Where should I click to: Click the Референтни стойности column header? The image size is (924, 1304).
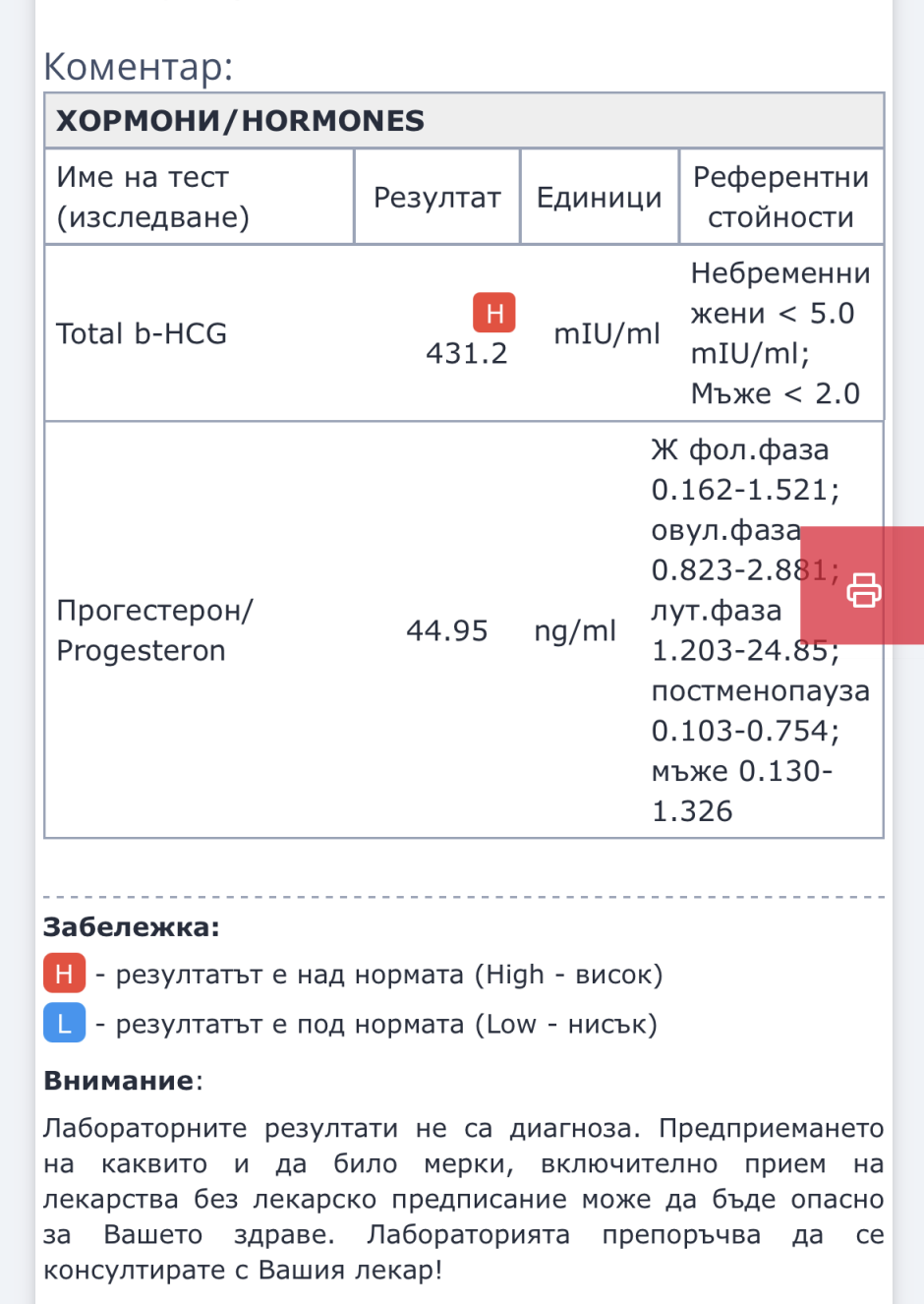[781, 197]
